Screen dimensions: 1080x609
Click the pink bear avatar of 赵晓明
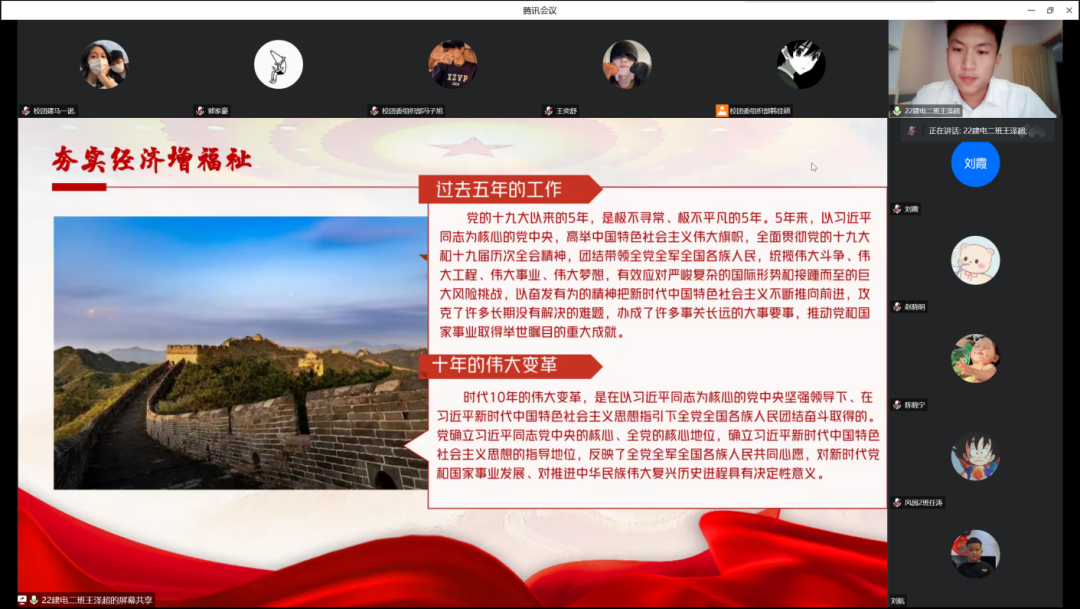click(975, 260)
